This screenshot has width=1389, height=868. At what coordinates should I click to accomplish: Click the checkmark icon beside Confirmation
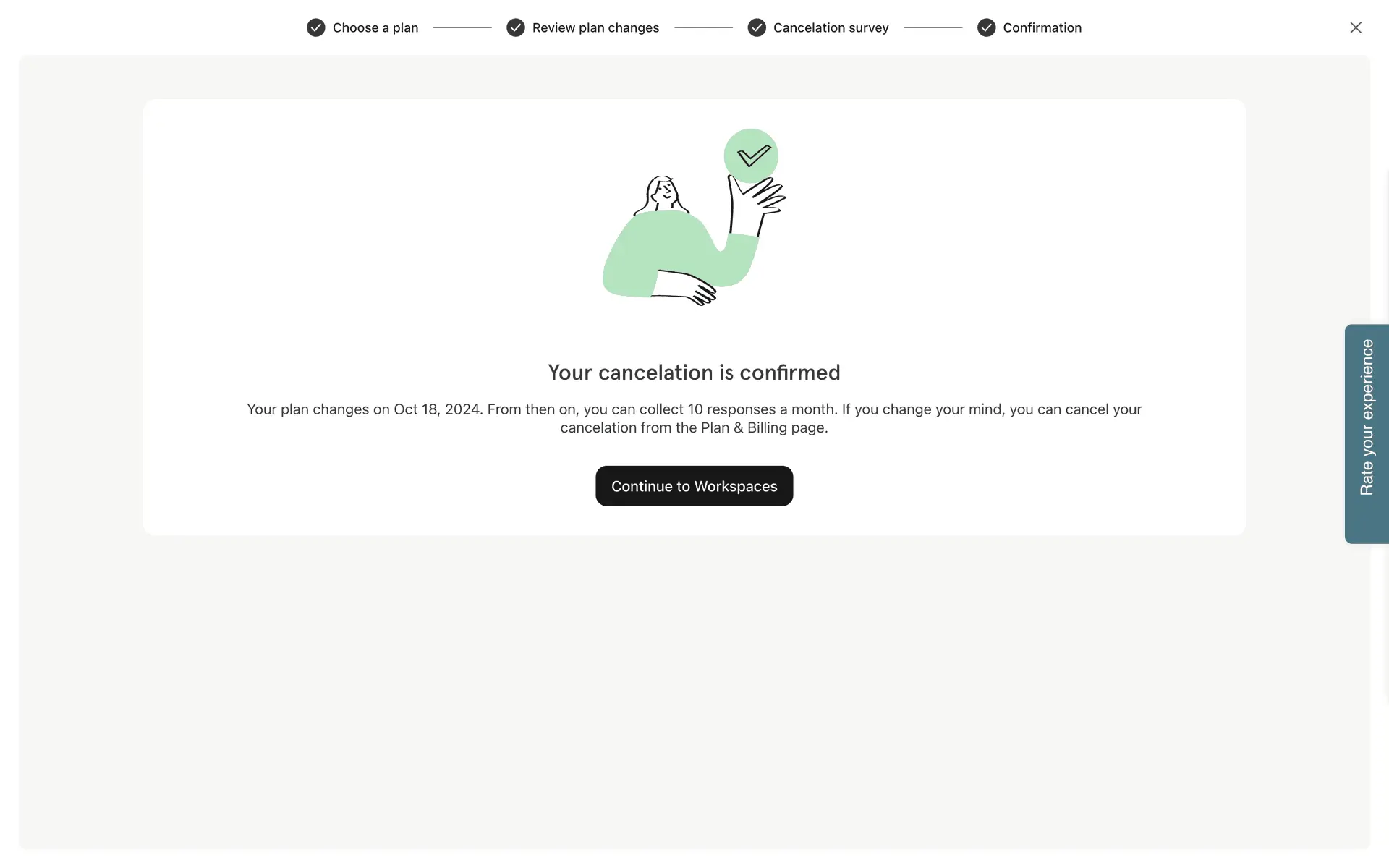click(x=986, y=27)
